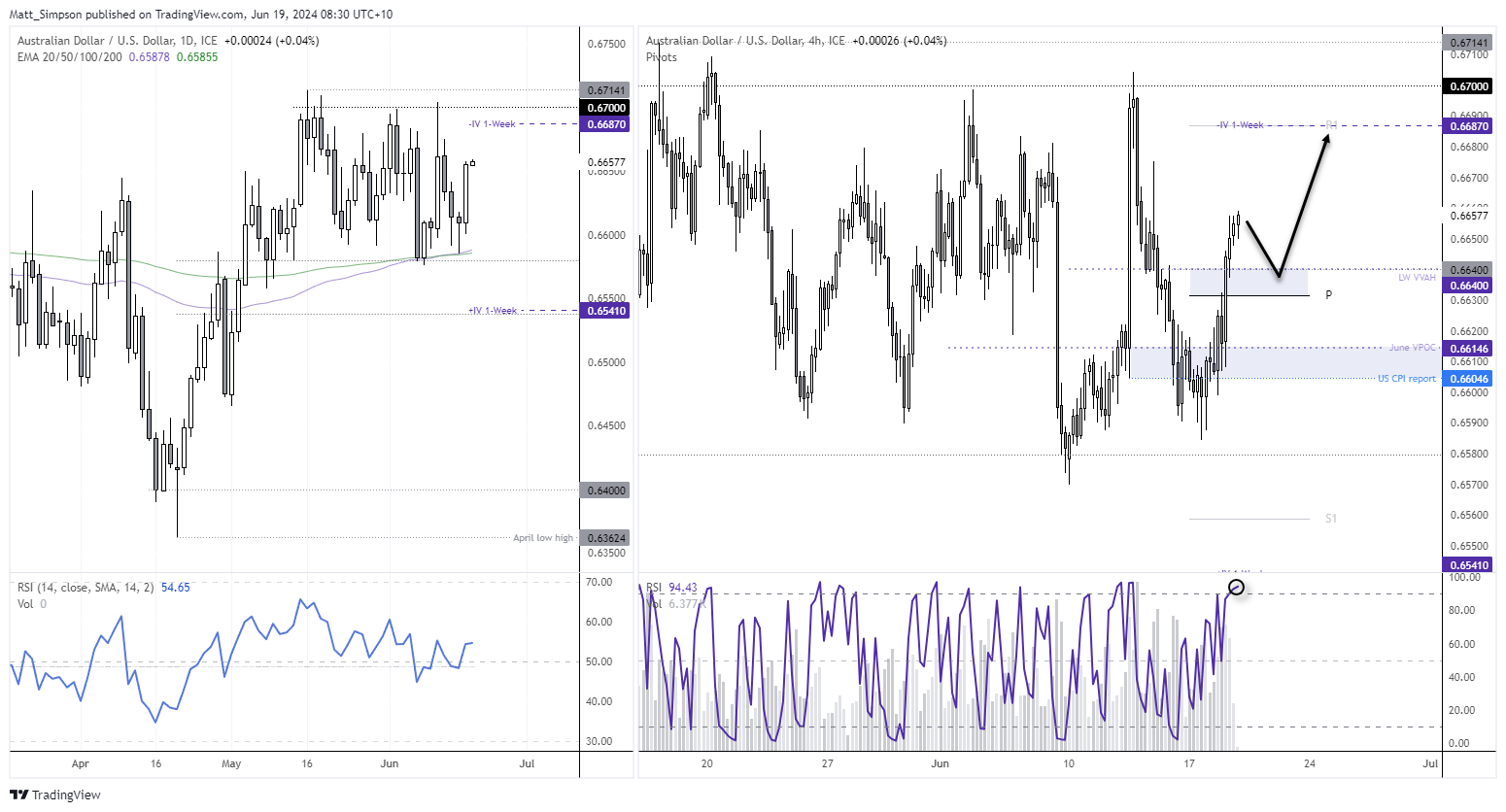This screenshot has height=812, width=1506.
Task: Click the 27 date on 4h time axis
Action: click(x=827, y=763)
